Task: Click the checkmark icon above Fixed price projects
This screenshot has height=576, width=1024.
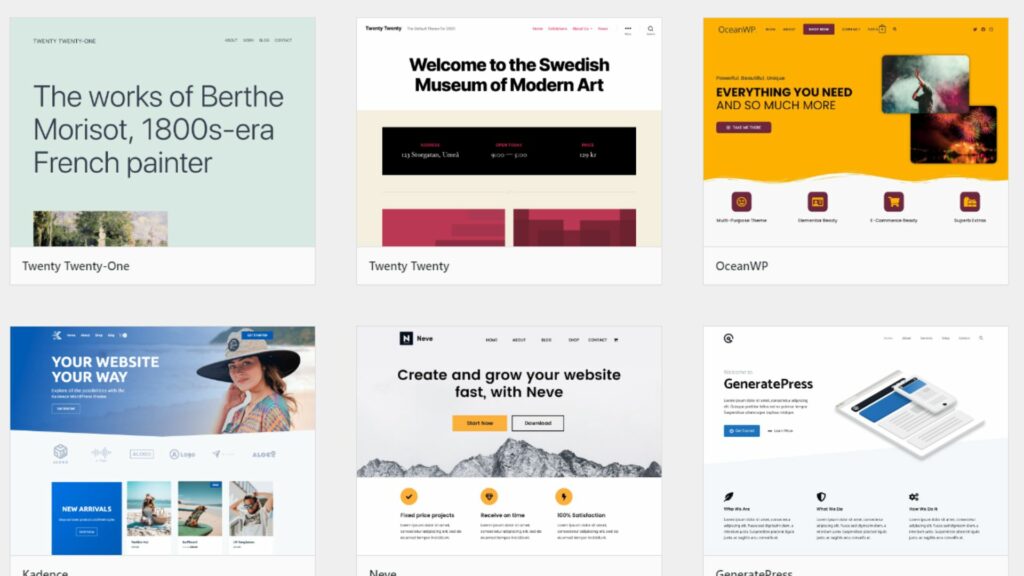Action: point(409,496)
